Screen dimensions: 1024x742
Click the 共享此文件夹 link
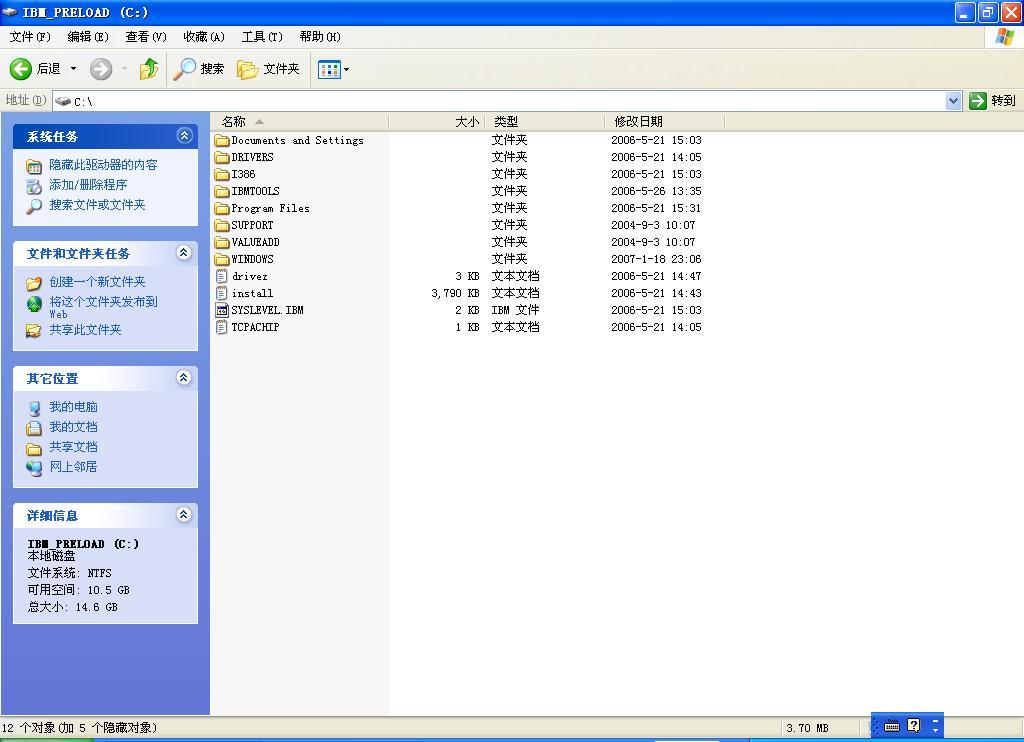(x=86, y=330)
